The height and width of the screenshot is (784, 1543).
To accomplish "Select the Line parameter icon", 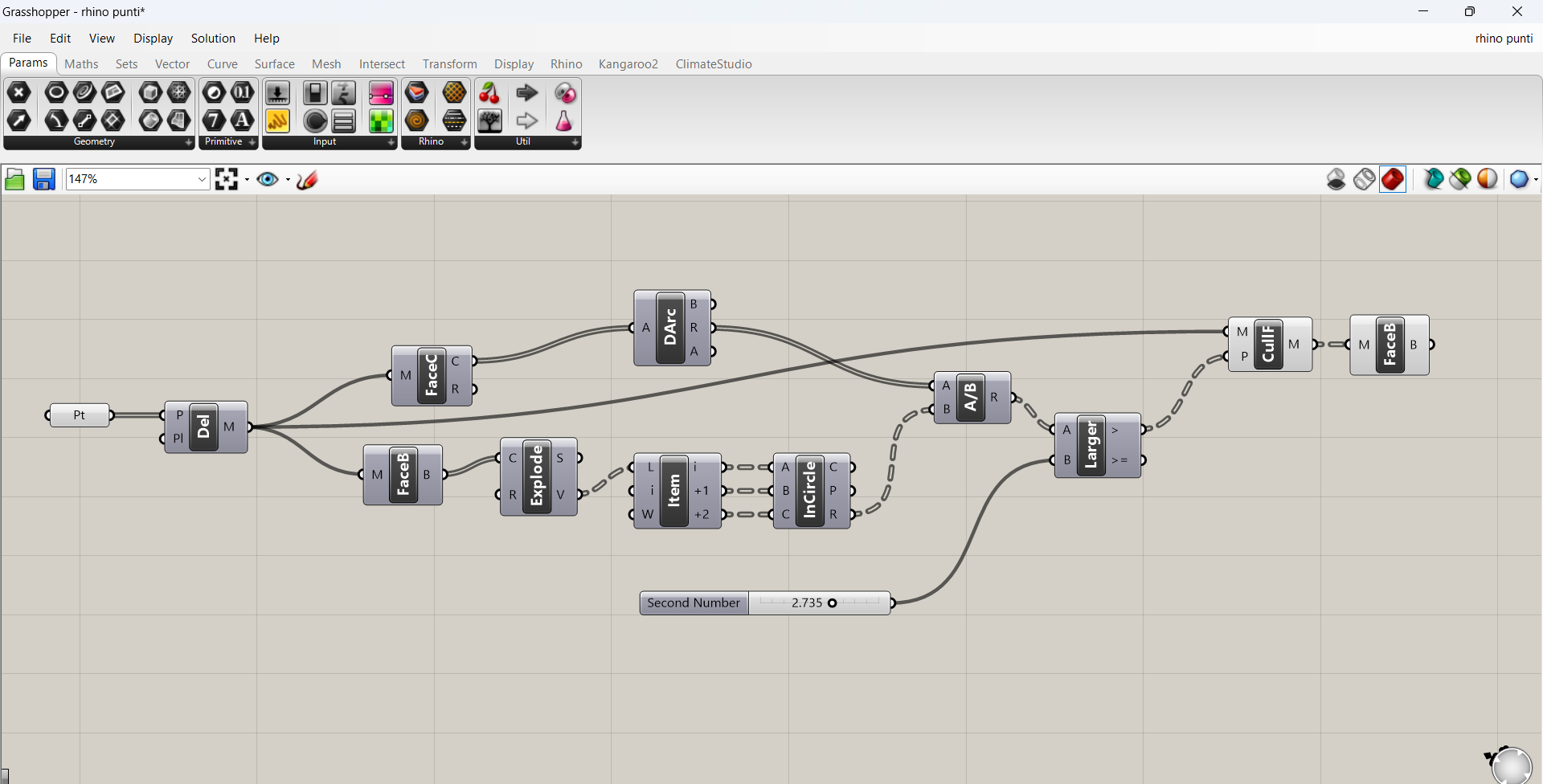I will coord(84,120).
